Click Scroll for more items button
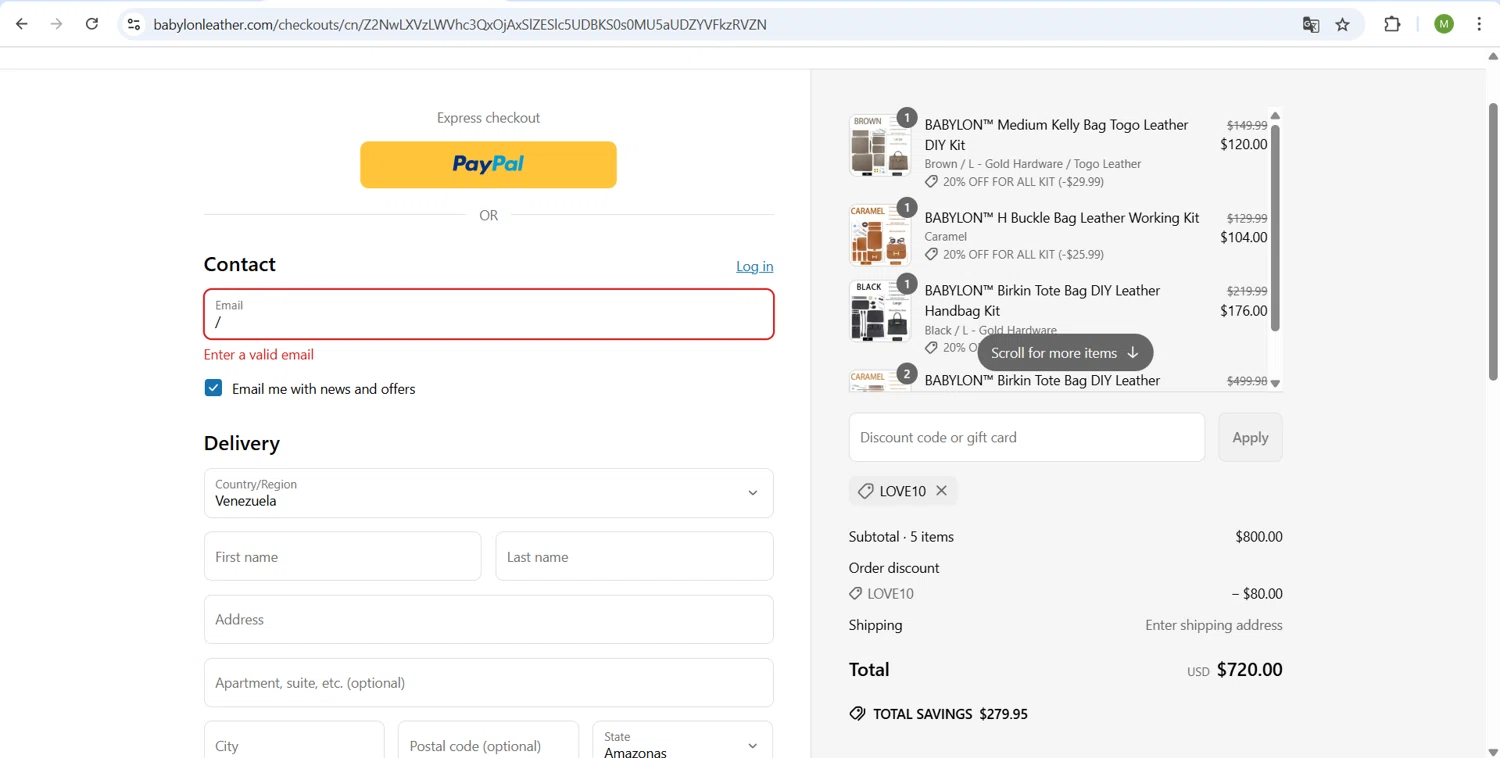 (x=1065, y=353)
